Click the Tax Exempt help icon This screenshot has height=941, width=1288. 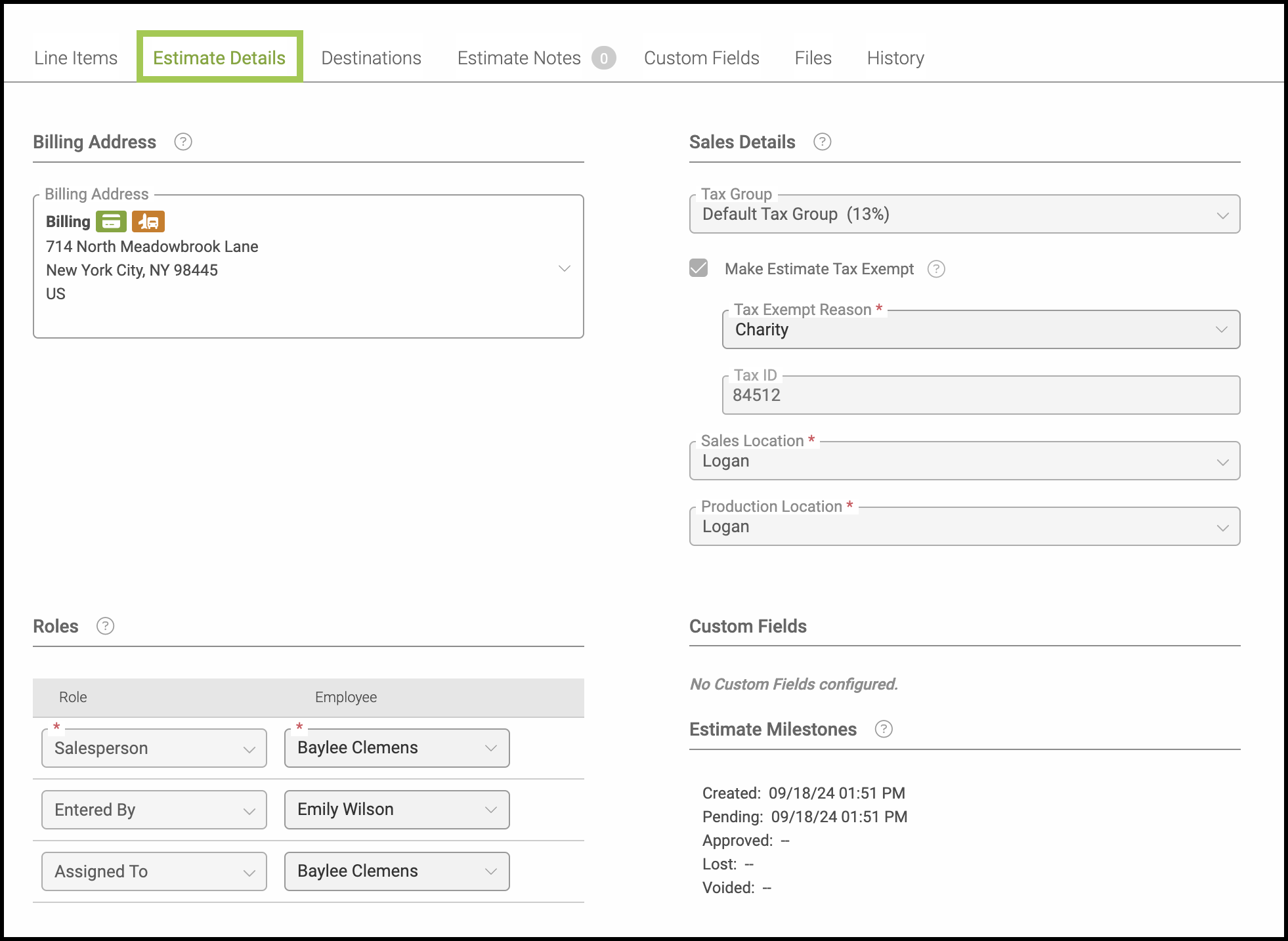tap(936, 269)
